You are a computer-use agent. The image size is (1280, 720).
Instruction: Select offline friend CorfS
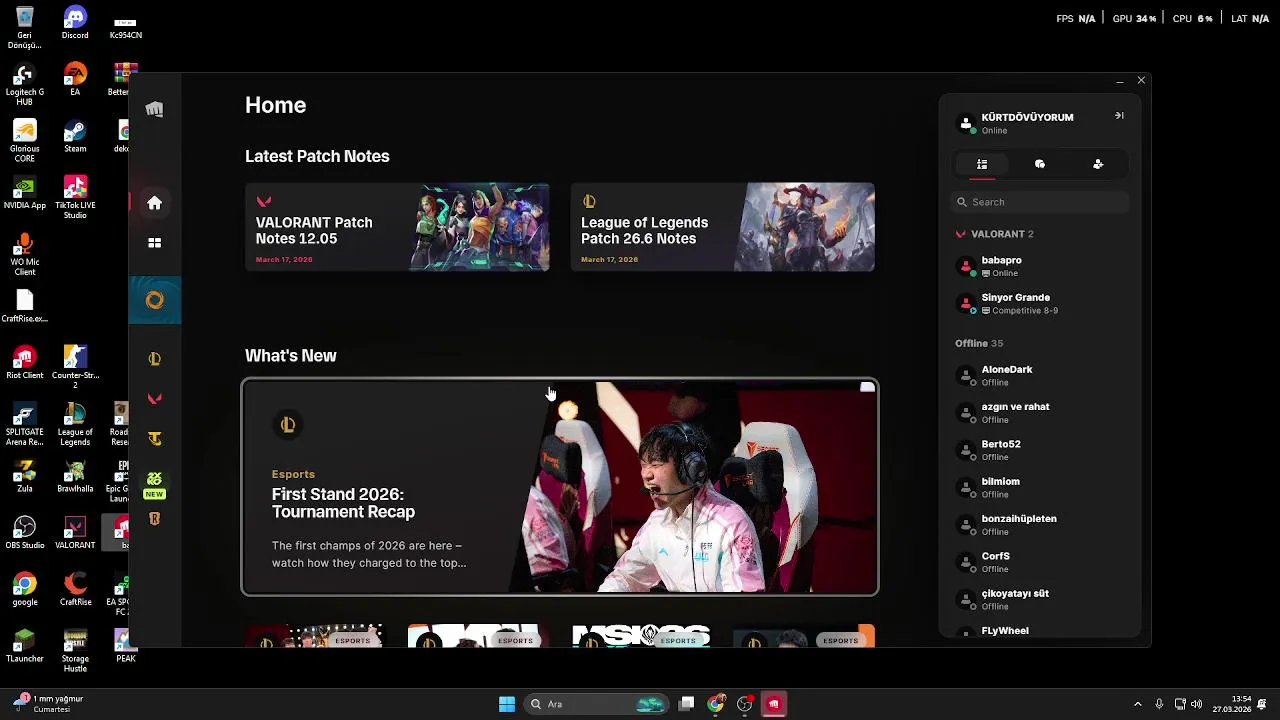point(1040,562)
